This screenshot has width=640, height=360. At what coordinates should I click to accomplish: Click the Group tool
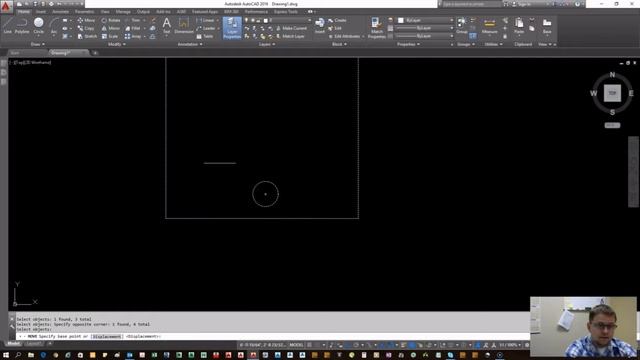[x=462, y=25]
